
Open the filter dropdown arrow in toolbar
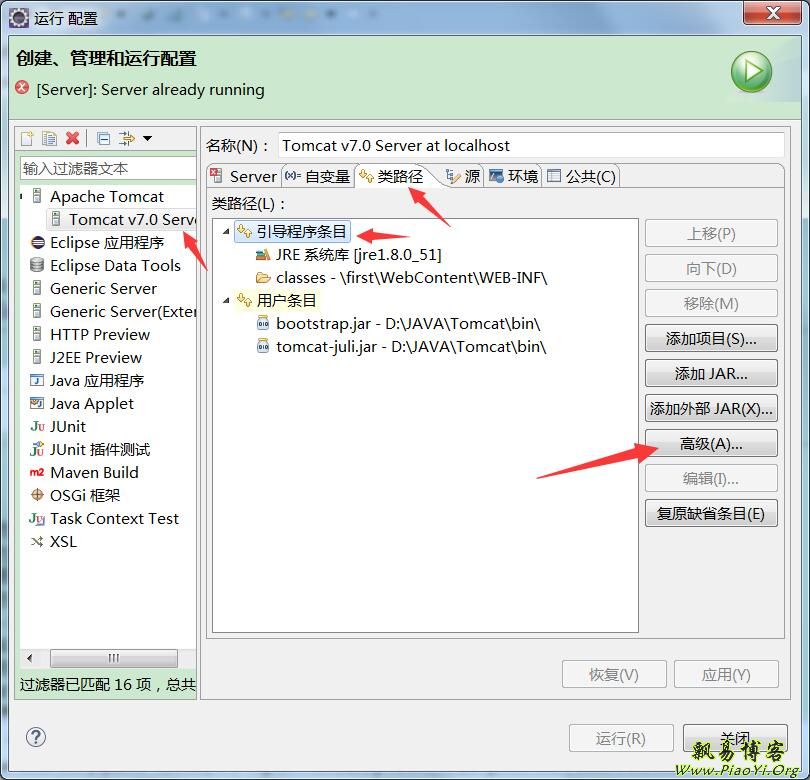click(x=147, y=138)
